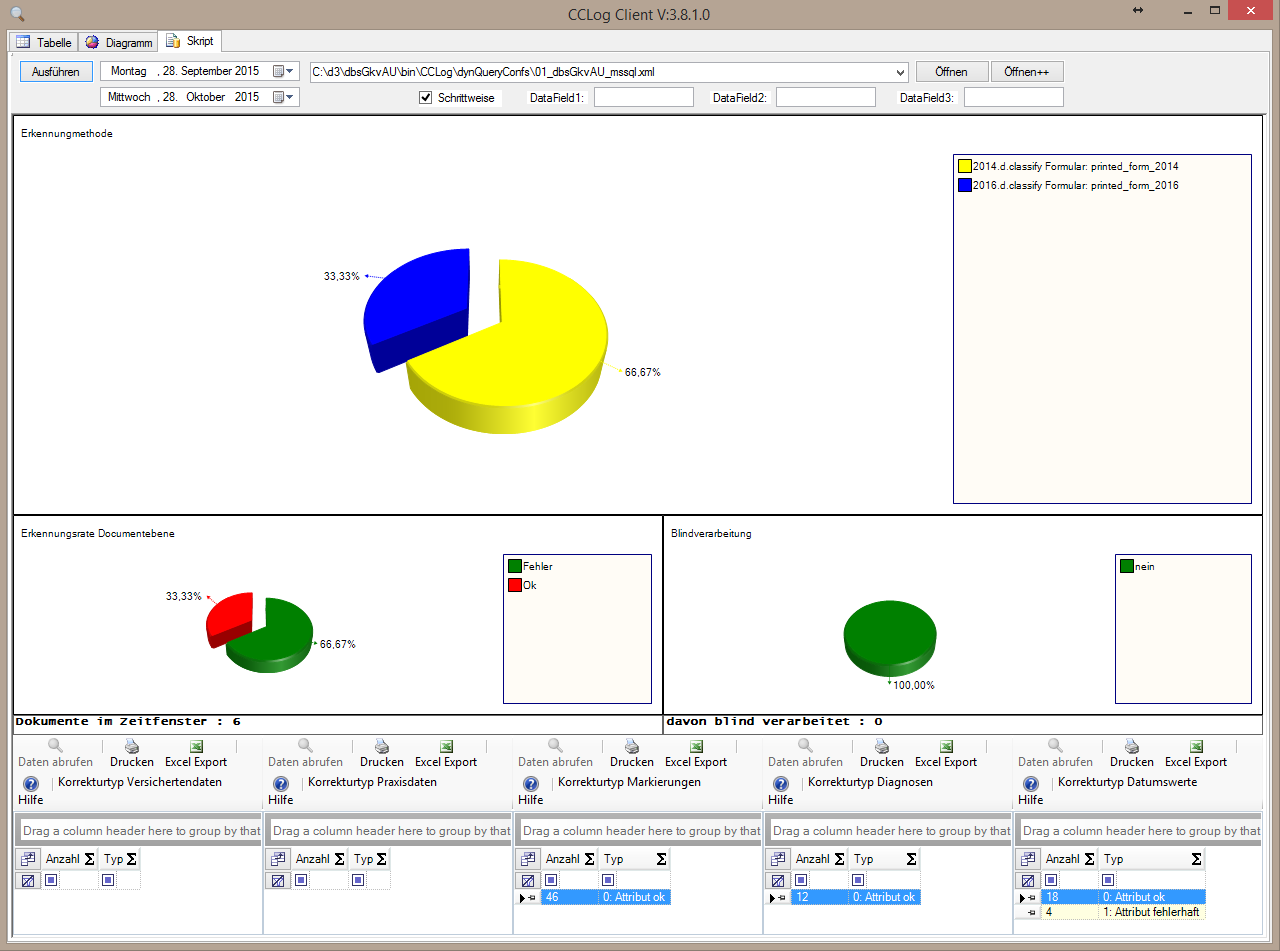Expand the XML config file path dropdown
This screenshot has height=951, width=1280.
tap(899, 72)
